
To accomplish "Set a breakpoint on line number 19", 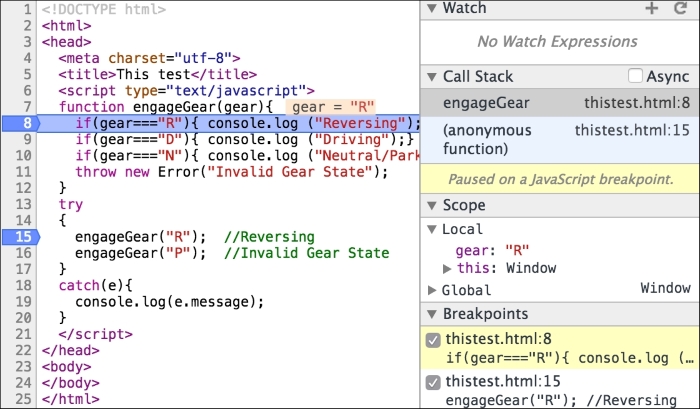I will tap(23, 302).
